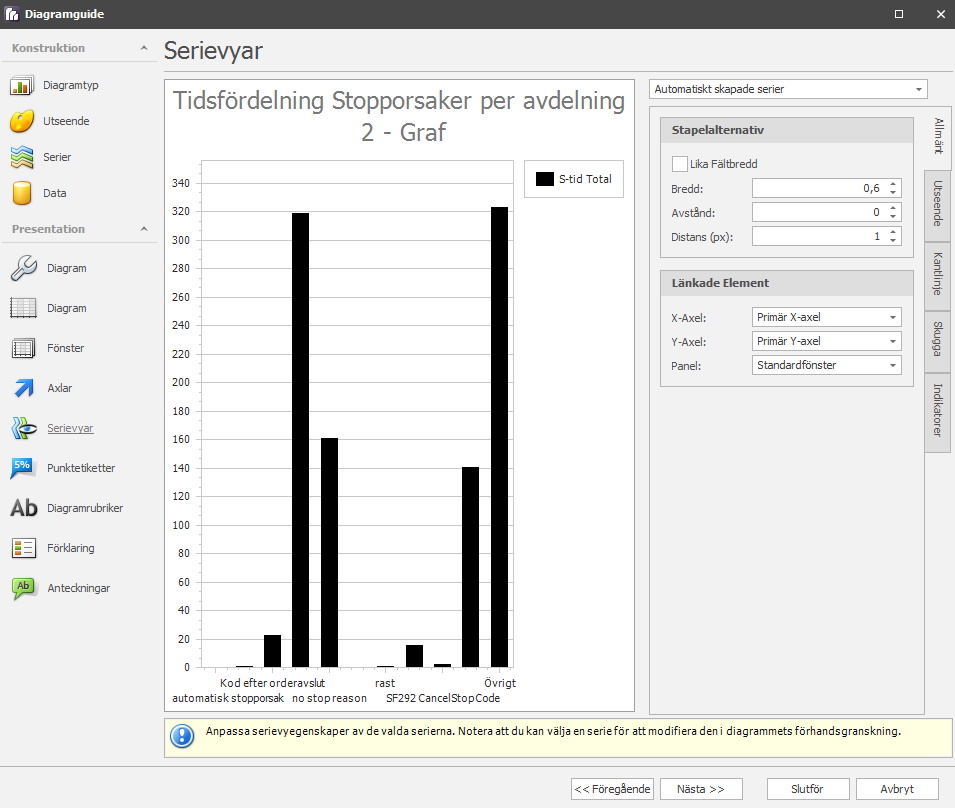
Task: Open the X-Axel dropdown
Action: coord(826,317)
